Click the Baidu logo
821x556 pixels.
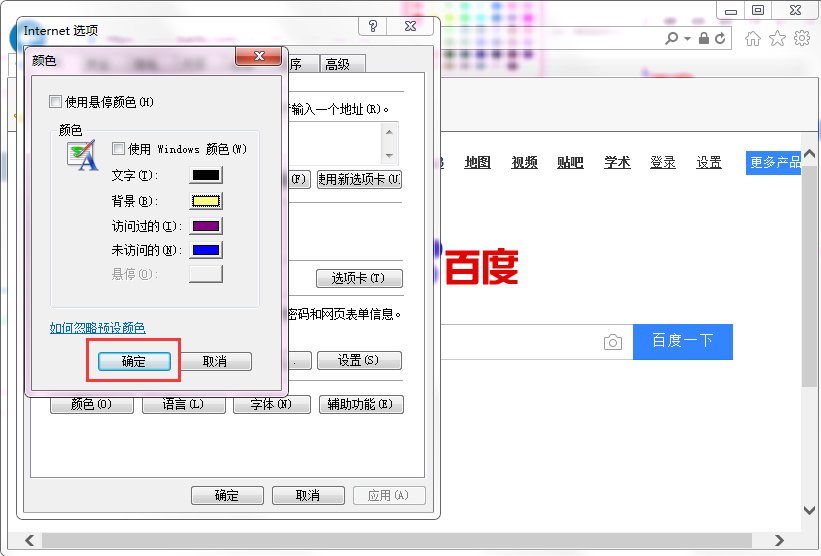point(479,267)
